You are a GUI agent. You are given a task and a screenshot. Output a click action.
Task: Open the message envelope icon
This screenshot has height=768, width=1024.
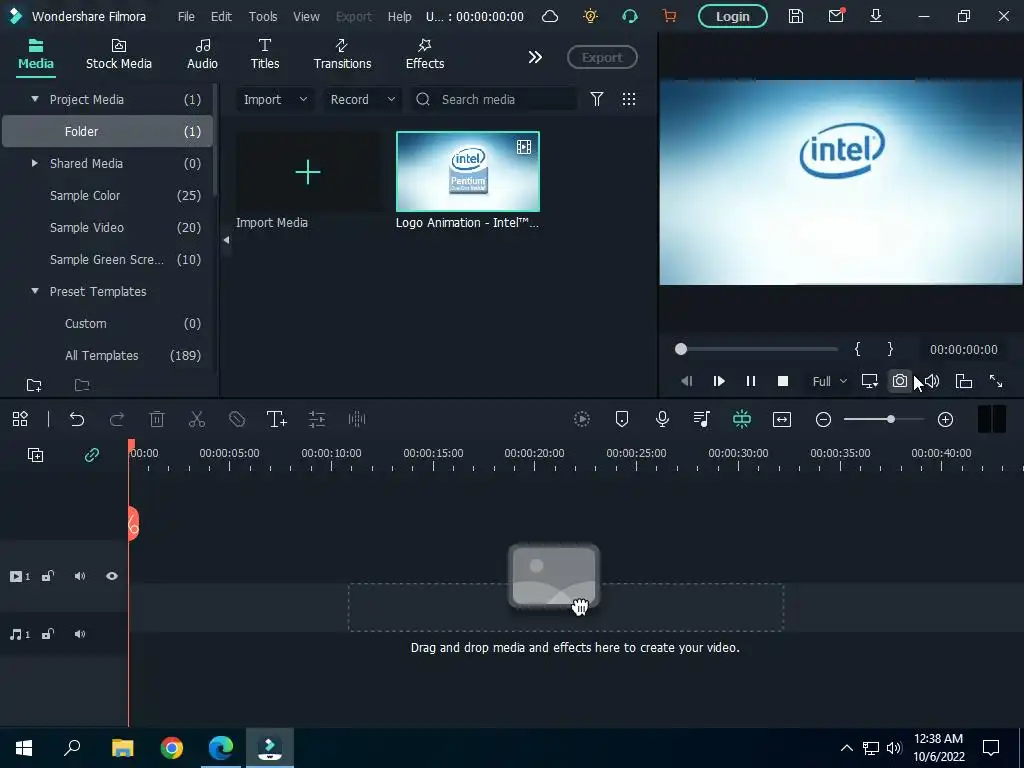[836, 16]
